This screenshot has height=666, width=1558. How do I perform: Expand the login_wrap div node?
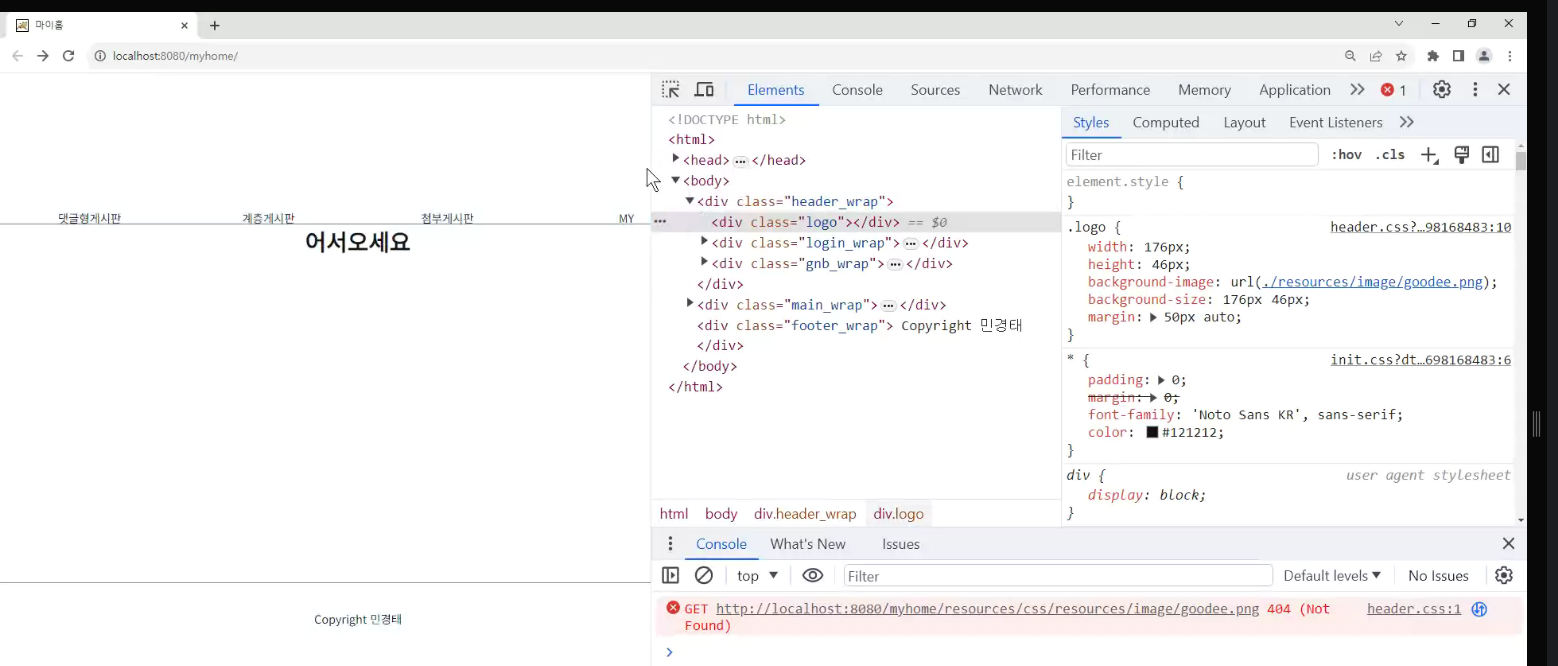704,242
